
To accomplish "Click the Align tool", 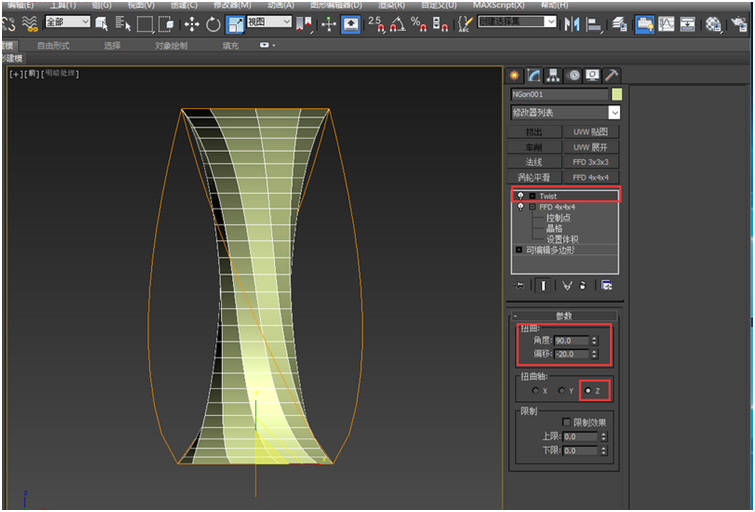I will click(595, 24).
